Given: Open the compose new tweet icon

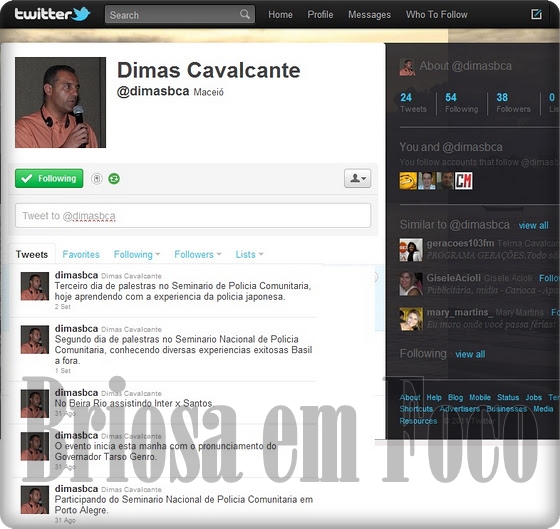Looking at the screenshot, I should click(x=536, y=14).
